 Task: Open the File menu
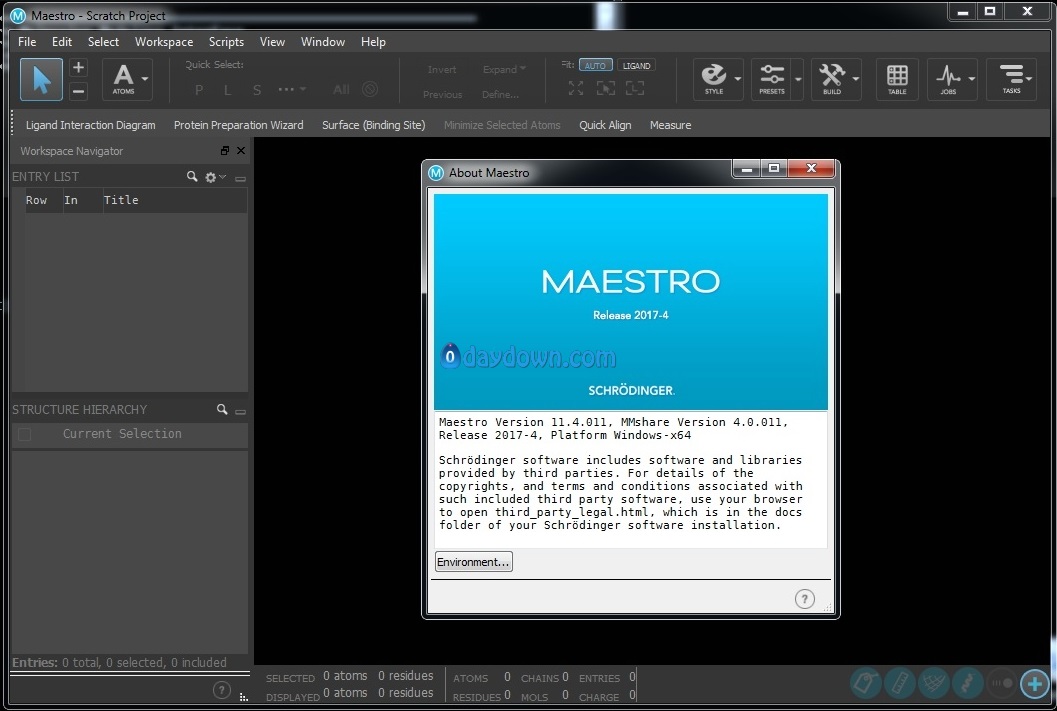pos(27,42)
